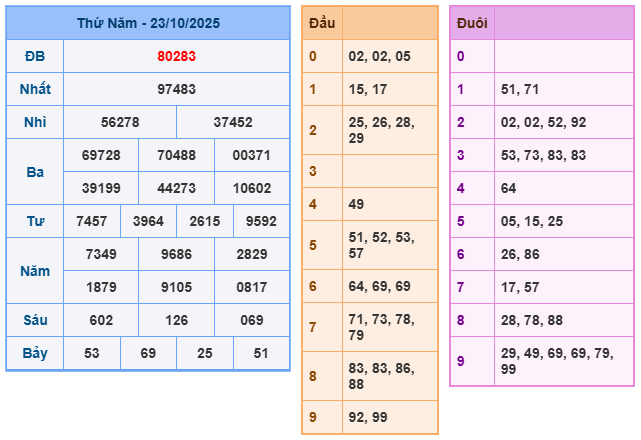Click the header "Thứ Năm - 23/10/2025"
The height and width of the screenshot is (440, 641).
click(x=148, y=23)
